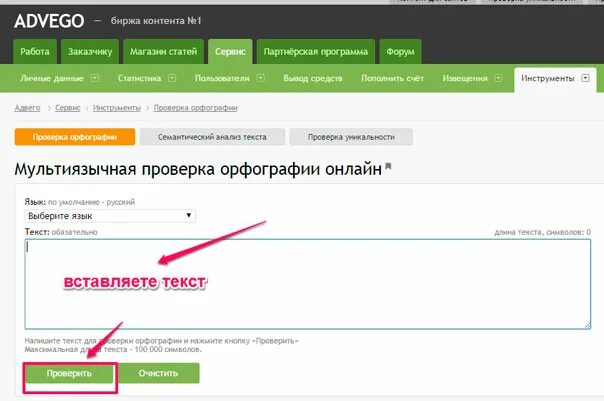The height and width of the screenshot is (401, 604).
Task: Open Статистика menu item
Action: click(x=139, y=78)
